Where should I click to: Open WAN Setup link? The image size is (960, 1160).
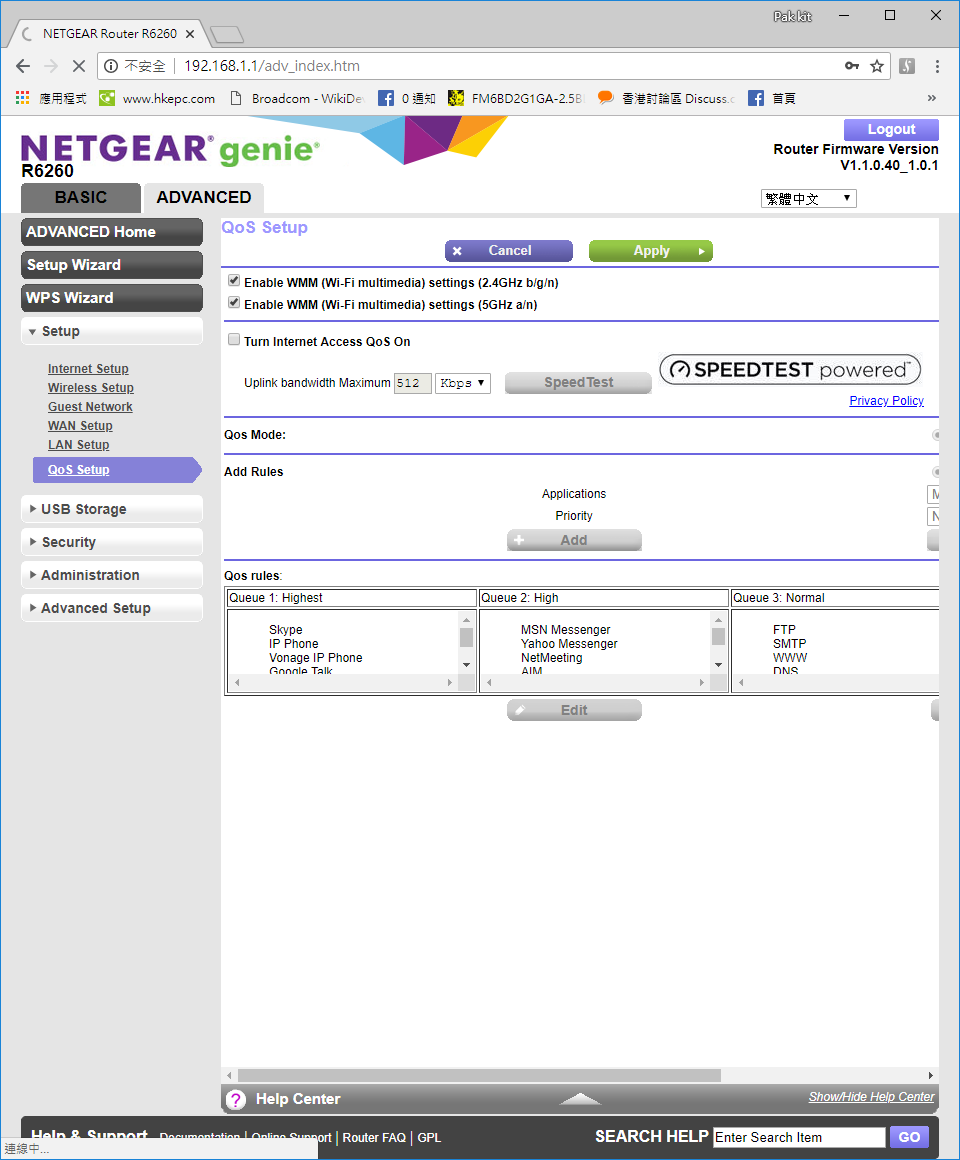coord(80,426)
